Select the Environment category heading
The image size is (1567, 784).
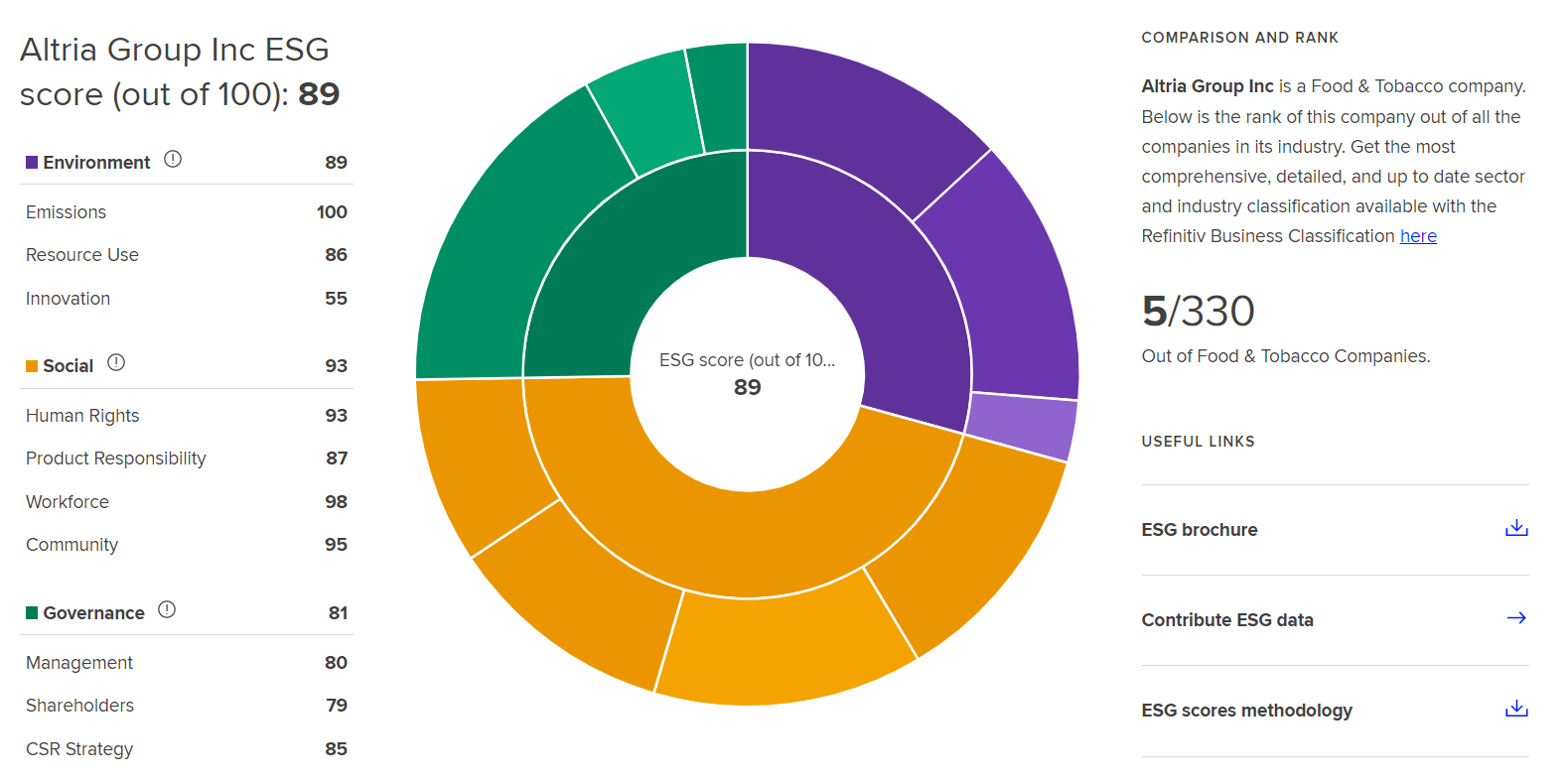point(96,163)
